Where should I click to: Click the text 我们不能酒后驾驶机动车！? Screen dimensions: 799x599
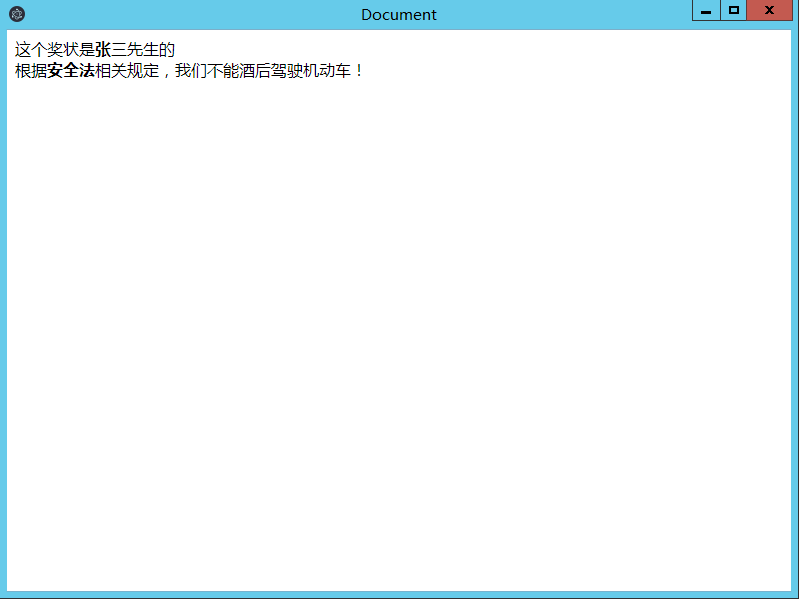(x=270, y=71)
